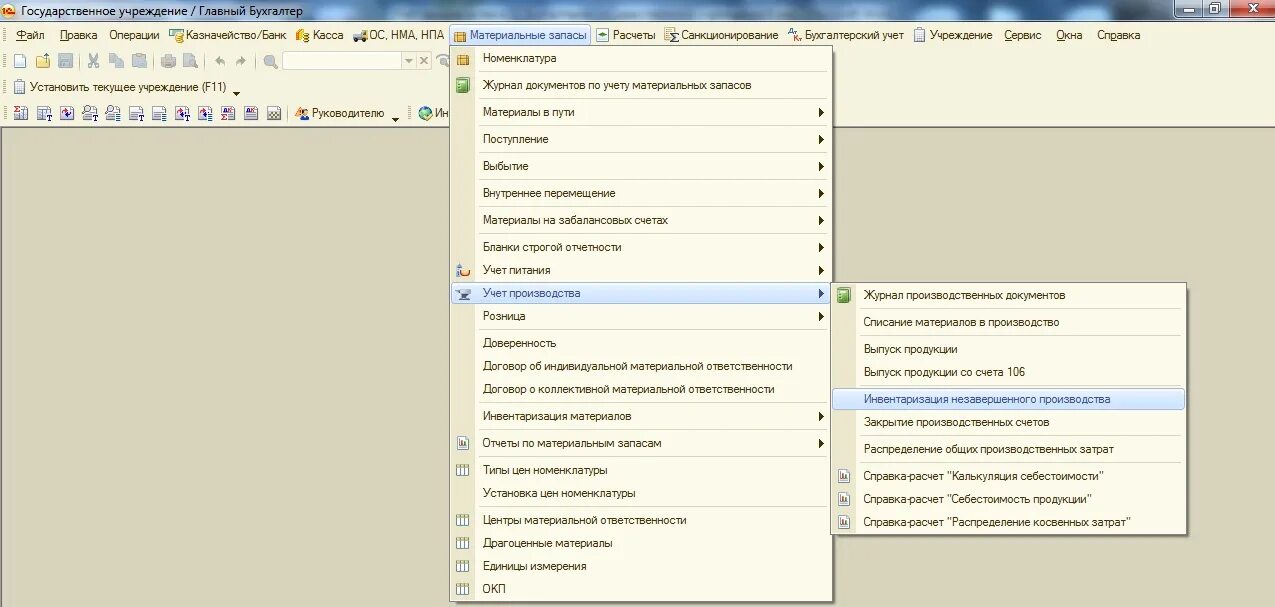This screenshot has width=1275, height=607.
Task: Open the Расчеты menu
Action: click(x=626, y=35)
